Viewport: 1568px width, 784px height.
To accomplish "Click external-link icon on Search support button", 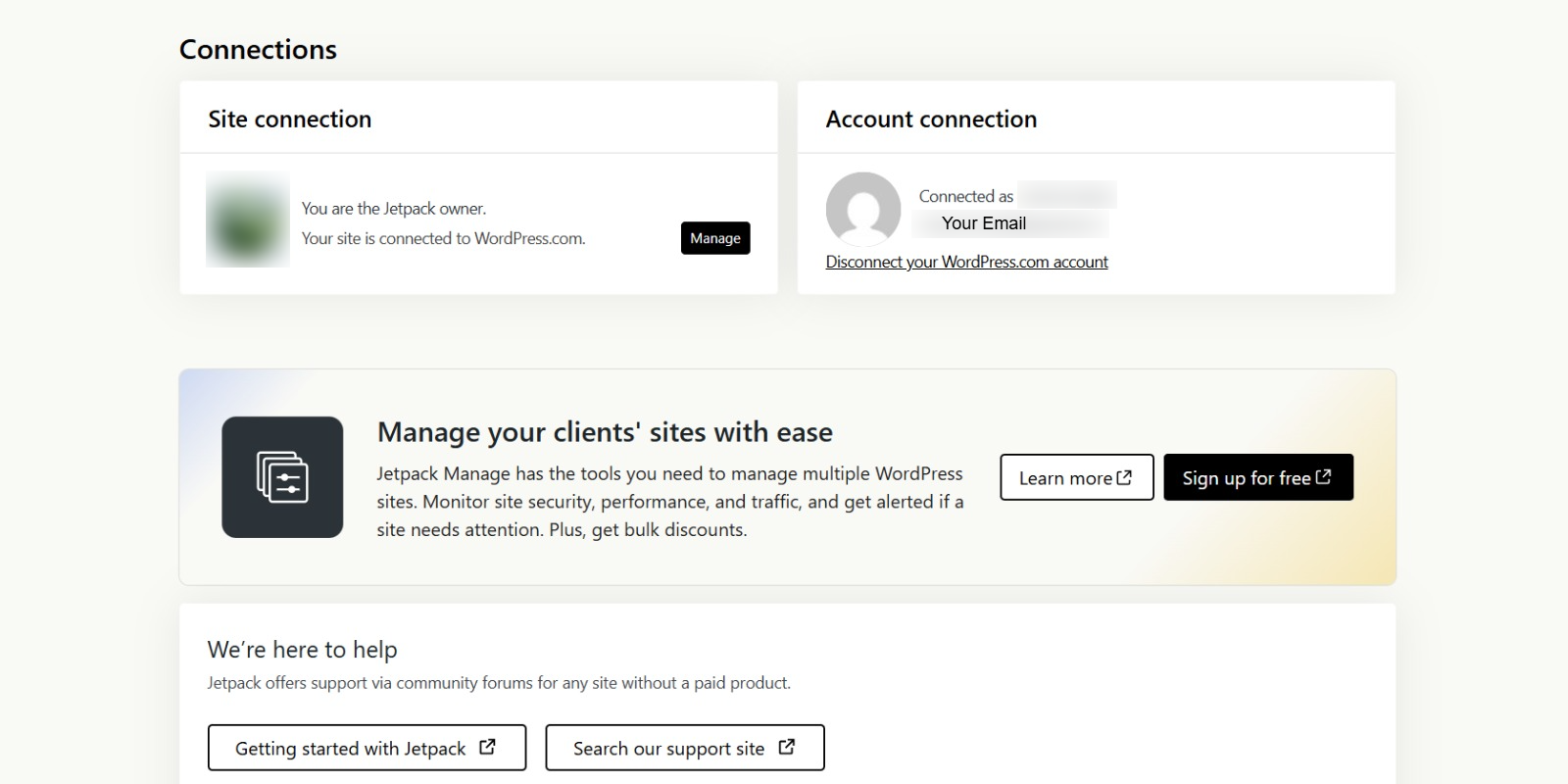I will (786, 747).
